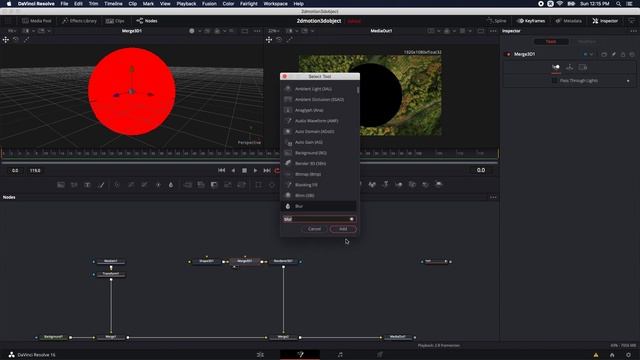Open the Fusion menu
This screenshot has height=360, width=640.
click(x=209, y=4)
